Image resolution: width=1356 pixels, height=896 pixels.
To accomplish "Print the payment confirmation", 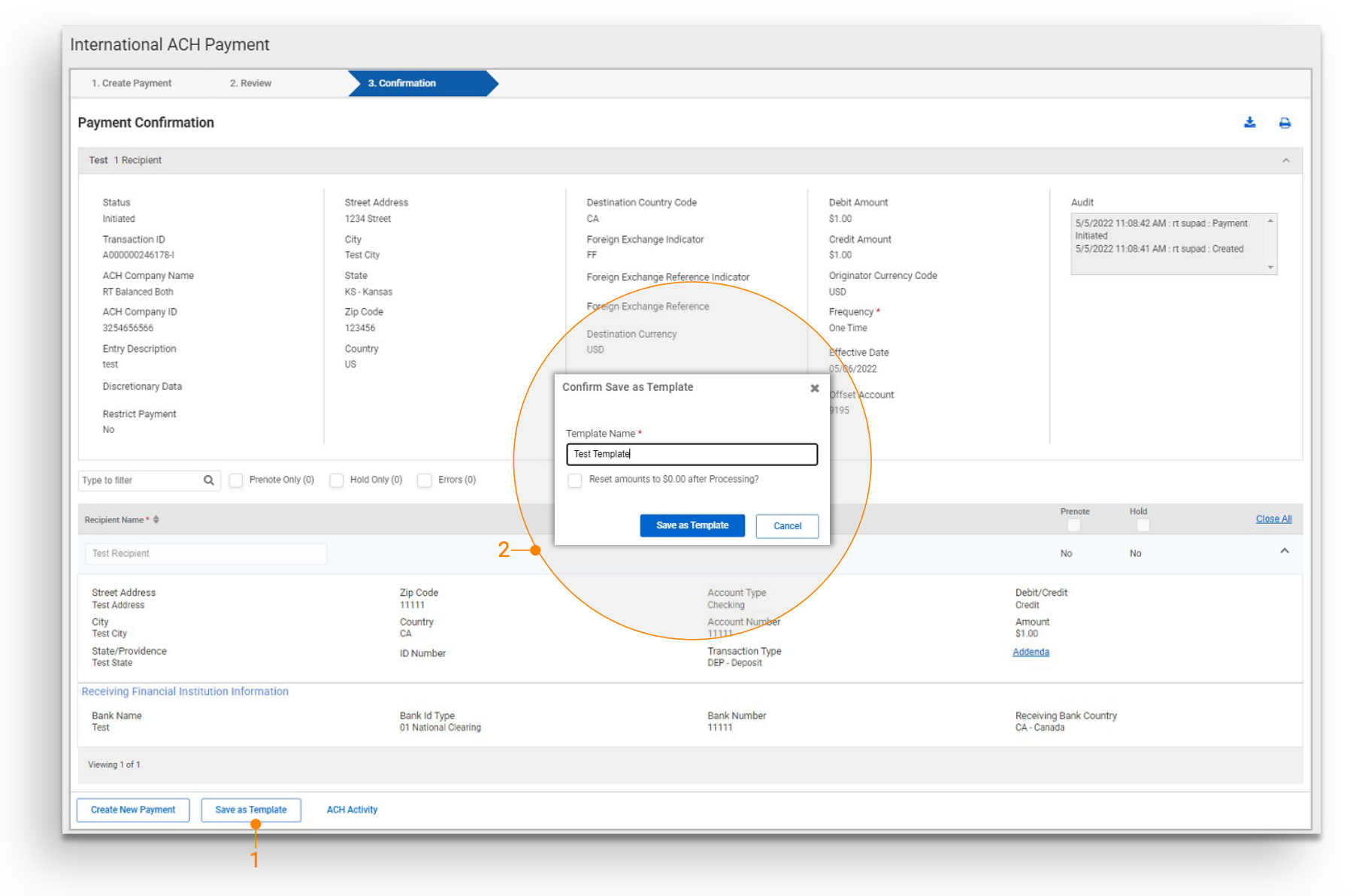I will click(x=1285, y=123).
